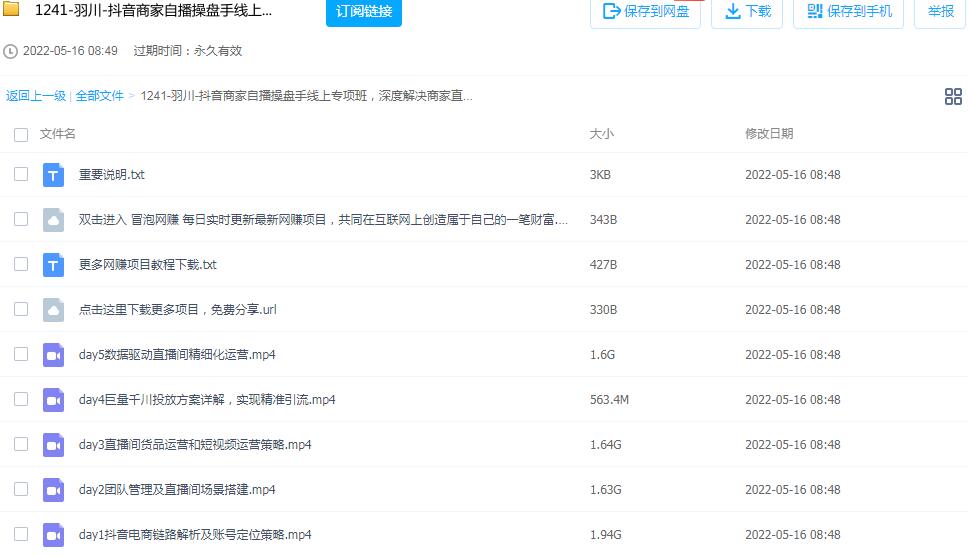Check the box for 重要说明.txt
The image size is (968, 556).
coord(21,174)
